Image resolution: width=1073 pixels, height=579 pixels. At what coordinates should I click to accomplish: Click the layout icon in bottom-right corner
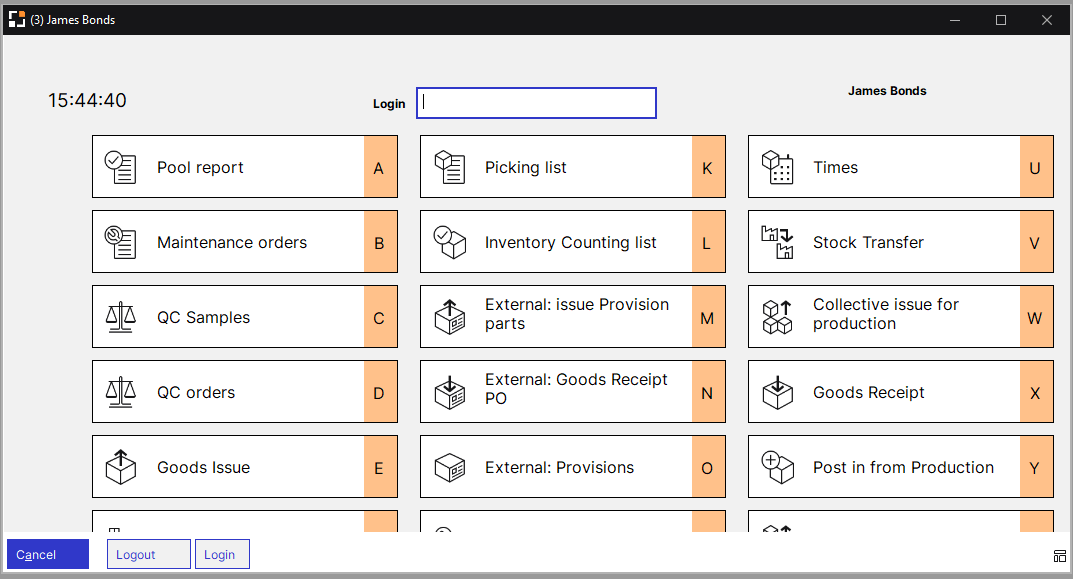[x=1059, y=556]
